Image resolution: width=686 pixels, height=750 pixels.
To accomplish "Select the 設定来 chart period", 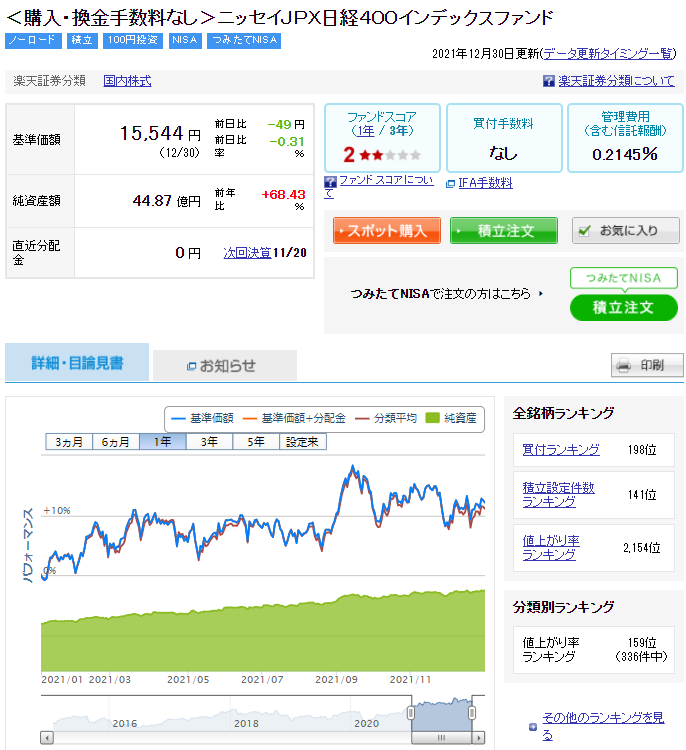I will (x=303, y=442).
